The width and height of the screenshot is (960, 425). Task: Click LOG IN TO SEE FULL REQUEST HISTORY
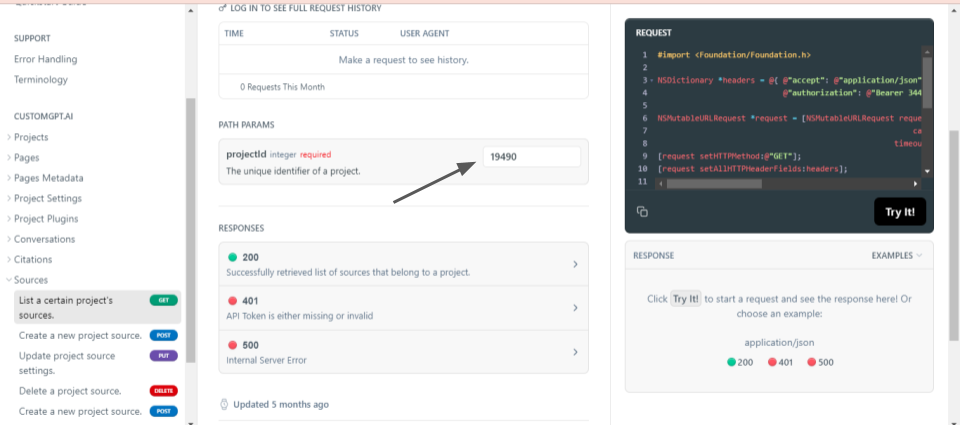click(x=306, y=9)
